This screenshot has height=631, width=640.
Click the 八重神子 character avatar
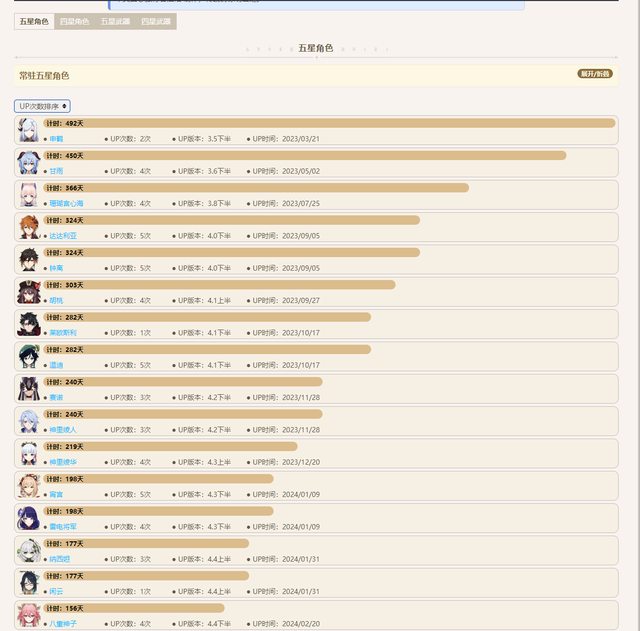pos(28,615)
